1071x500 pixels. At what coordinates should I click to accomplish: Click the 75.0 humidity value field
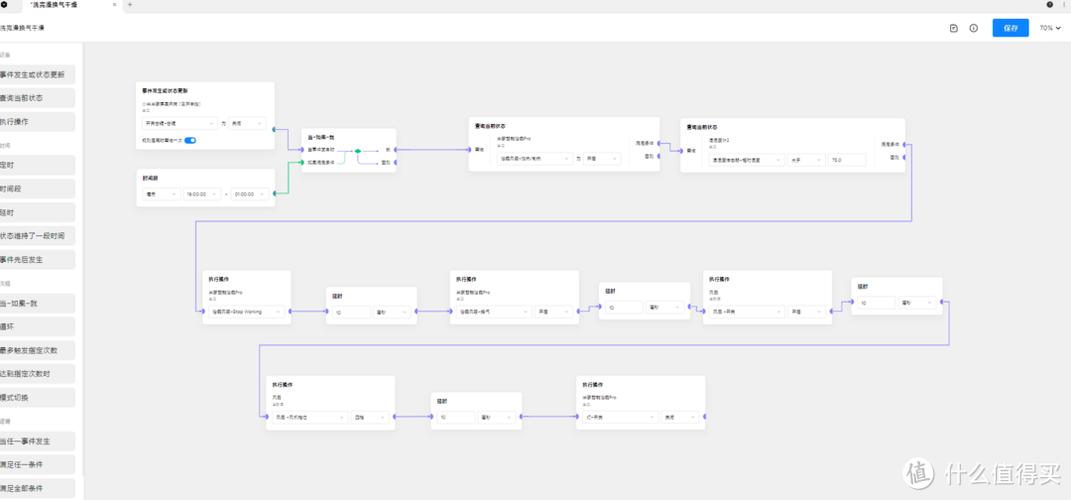point(847,160)
